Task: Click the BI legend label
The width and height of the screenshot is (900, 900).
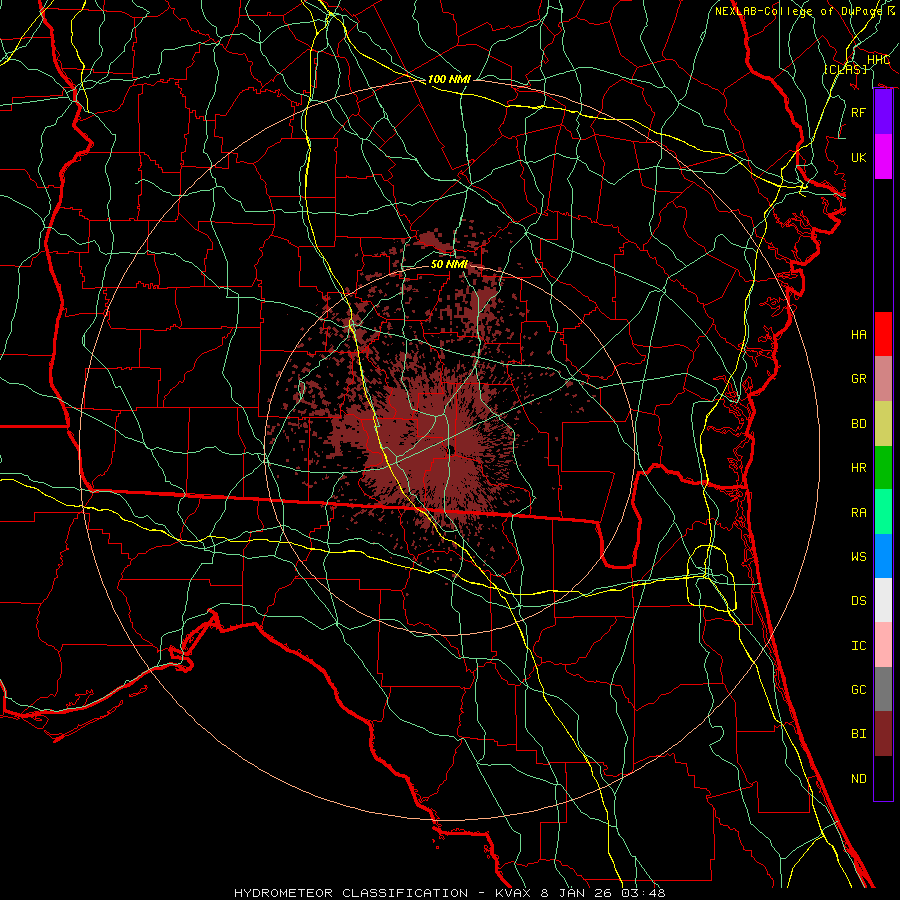Action: point(858,734)
